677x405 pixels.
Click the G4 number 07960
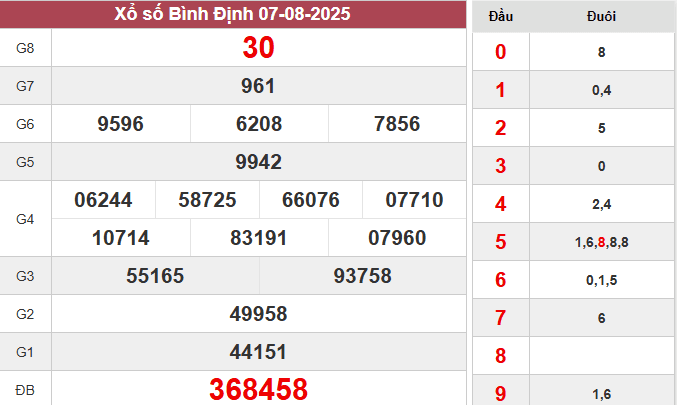coord(397,238)
